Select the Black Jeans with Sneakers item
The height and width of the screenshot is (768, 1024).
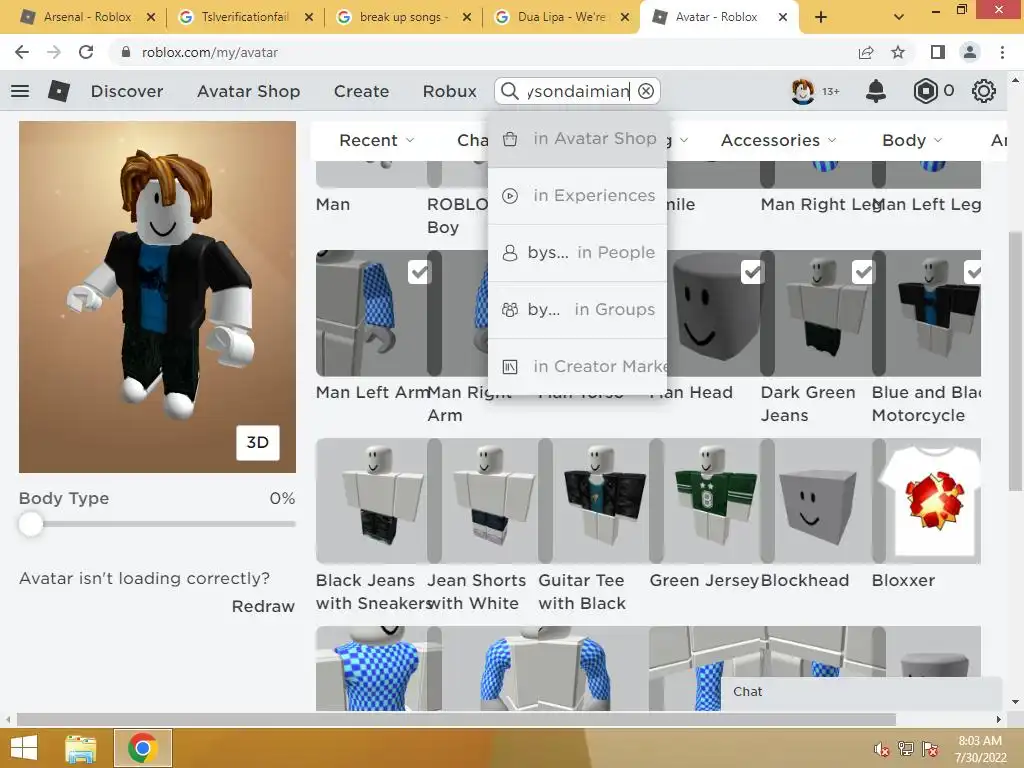372,501
